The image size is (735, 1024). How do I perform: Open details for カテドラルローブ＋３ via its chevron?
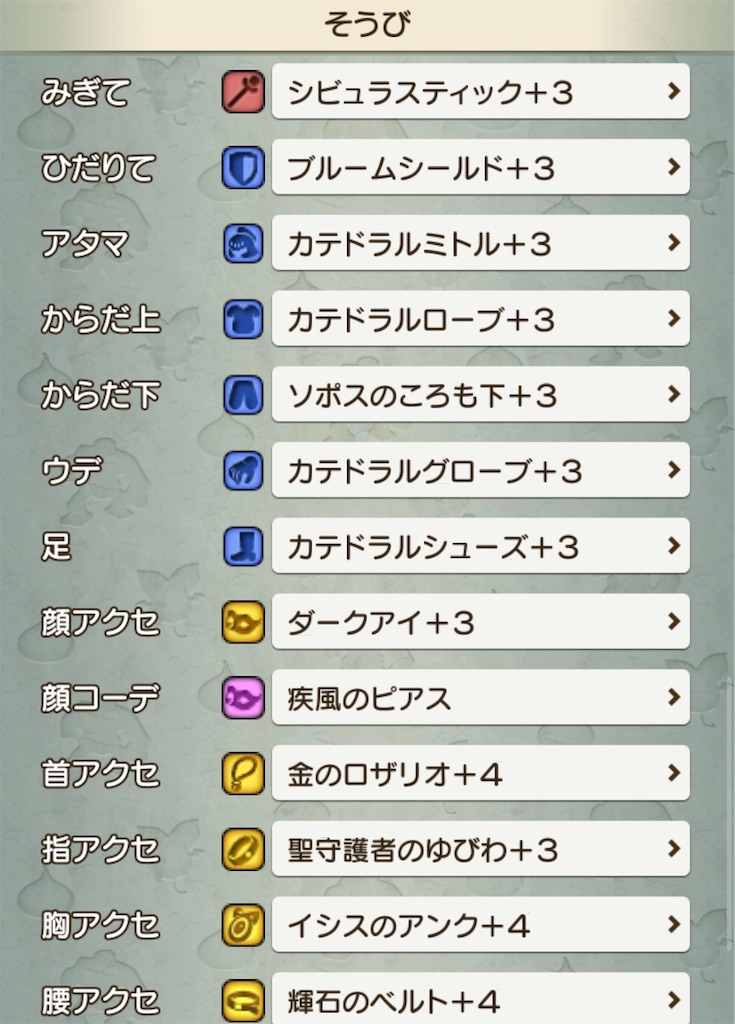[x=672, y=319]
